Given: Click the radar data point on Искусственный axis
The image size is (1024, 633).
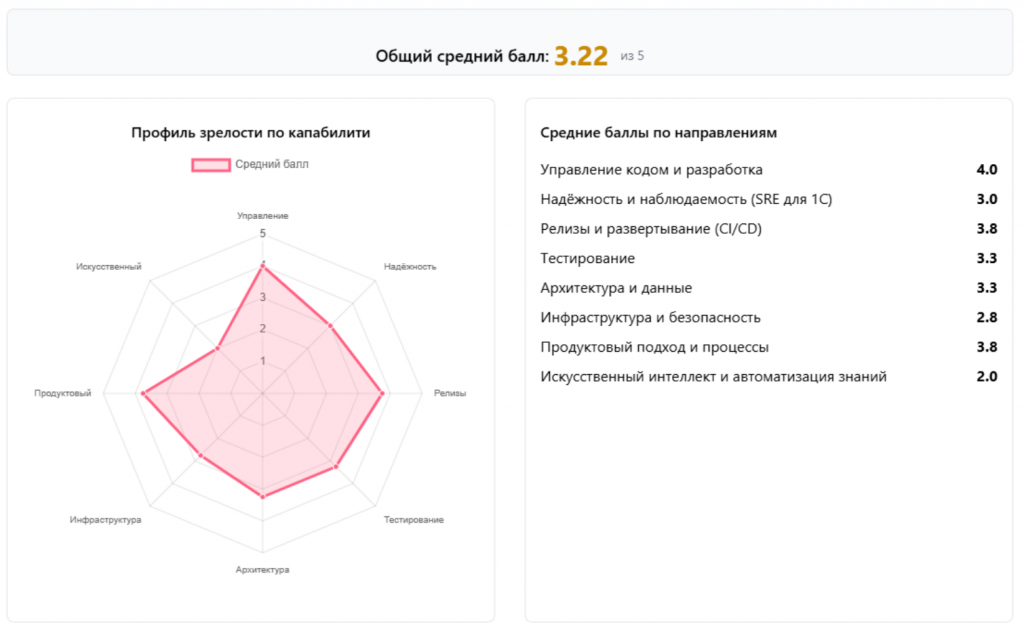Looking at the screenshot, I should (217, 349).
